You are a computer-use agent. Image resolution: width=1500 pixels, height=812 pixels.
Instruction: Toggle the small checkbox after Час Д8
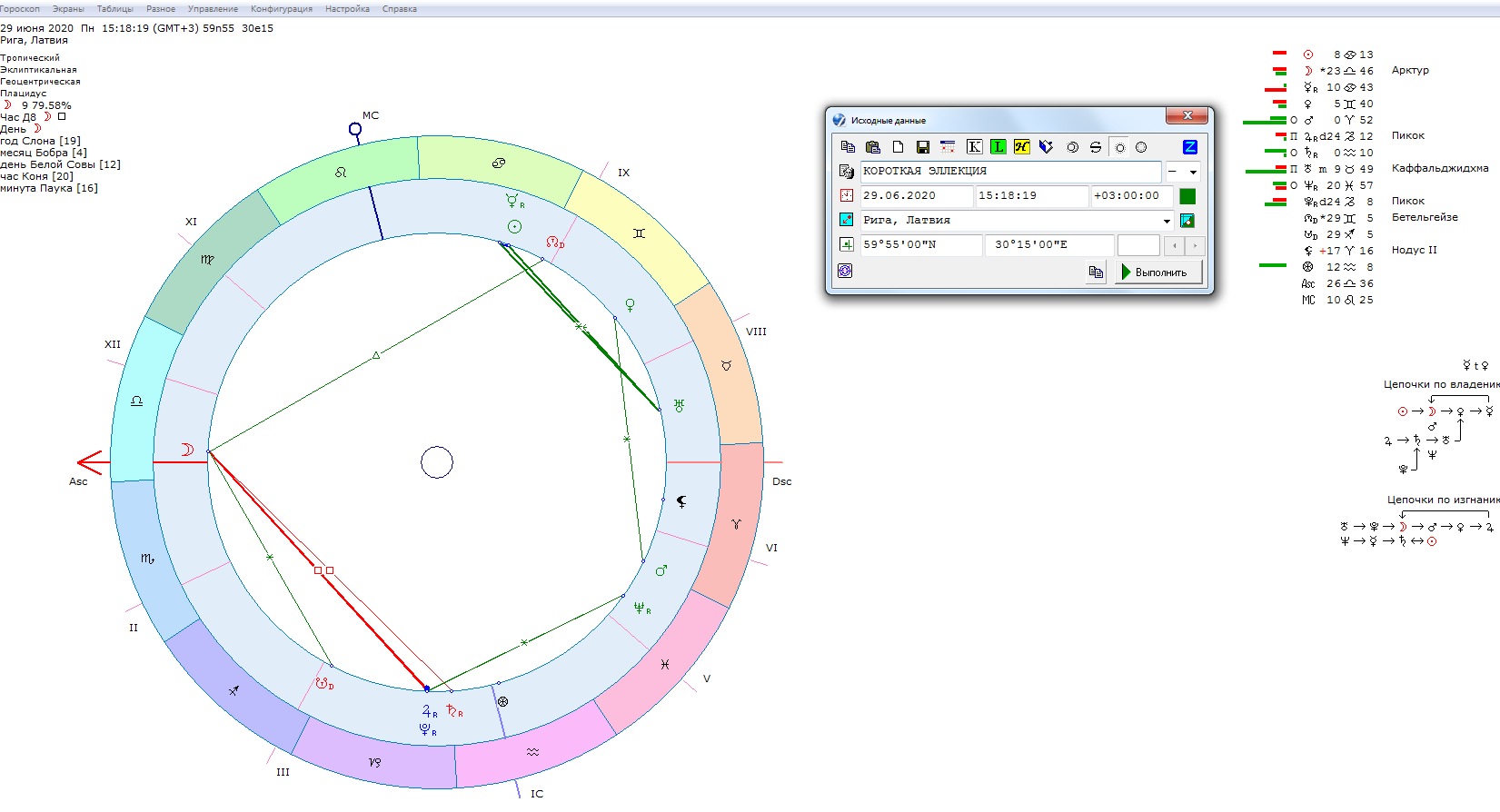(x=62, y=116)
